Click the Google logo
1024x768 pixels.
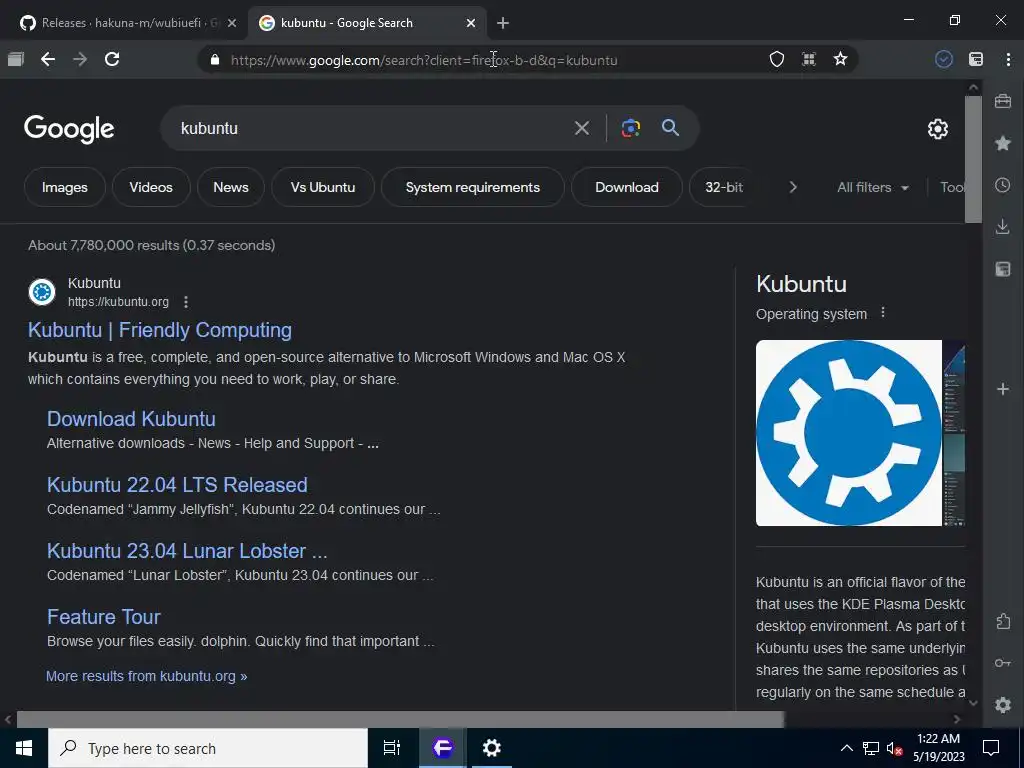point(69,129)
